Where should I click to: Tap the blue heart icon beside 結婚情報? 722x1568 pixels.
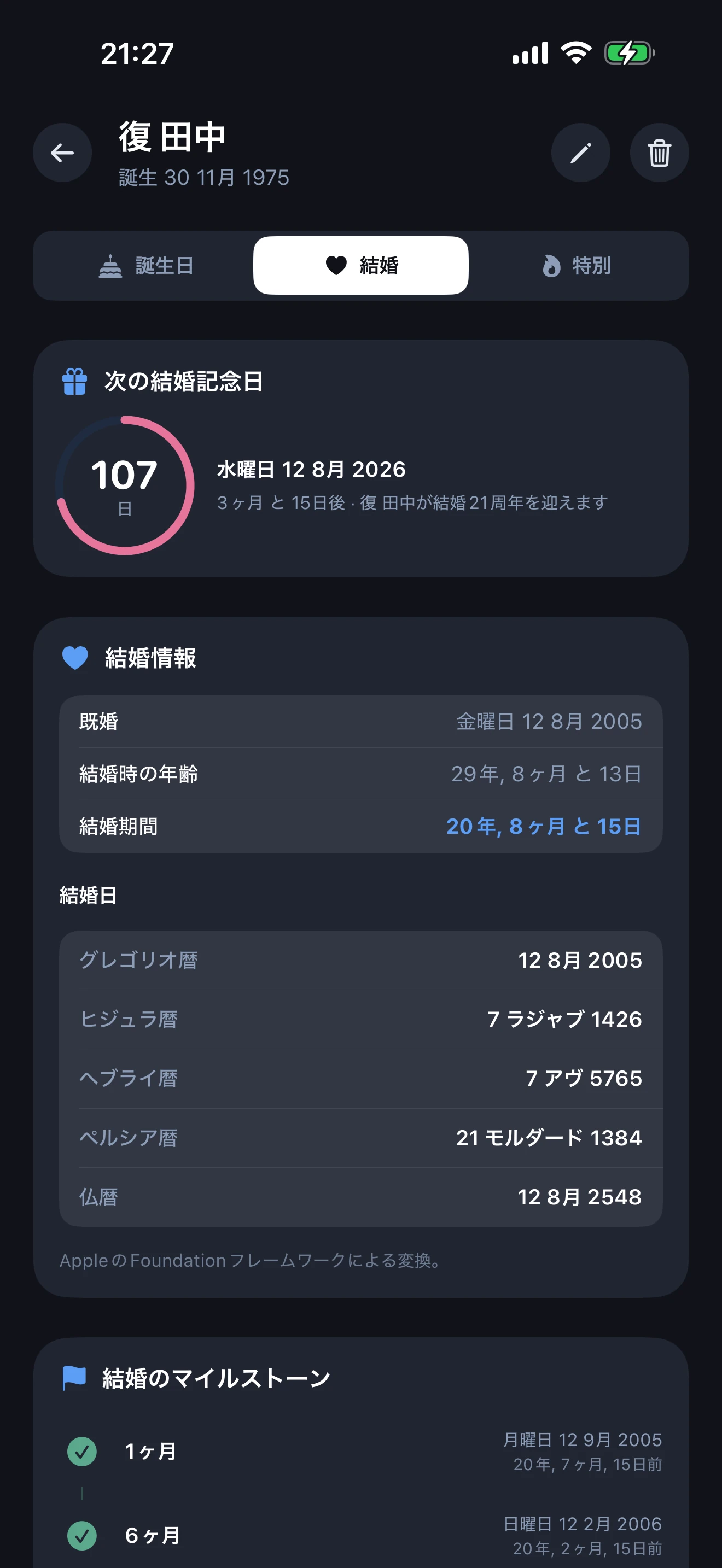click(75, 658)
